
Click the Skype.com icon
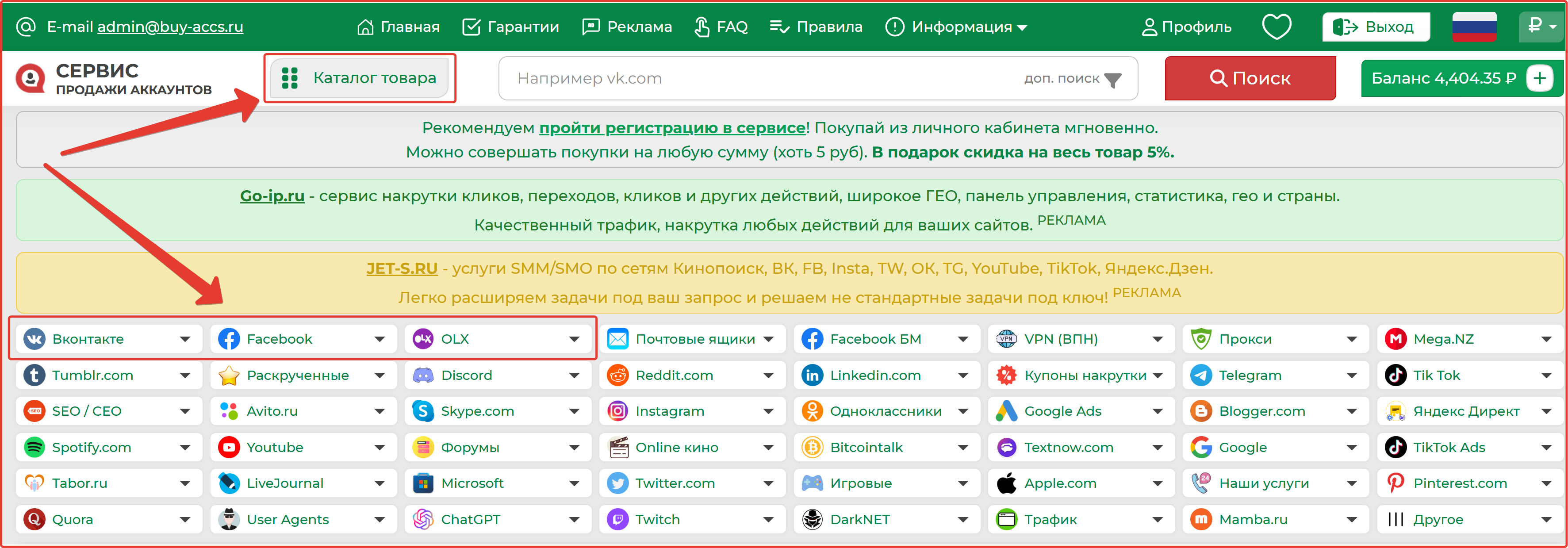423,411
